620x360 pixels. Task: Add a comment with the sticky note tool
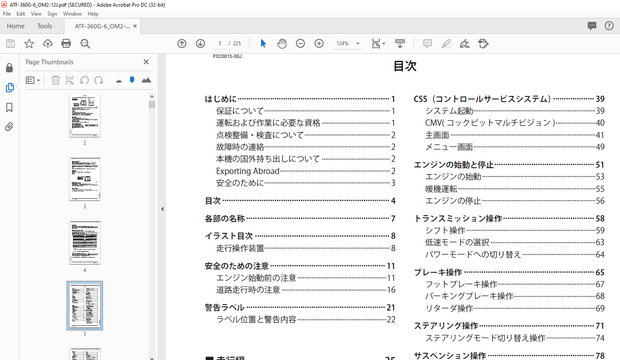tap(427, 44)
